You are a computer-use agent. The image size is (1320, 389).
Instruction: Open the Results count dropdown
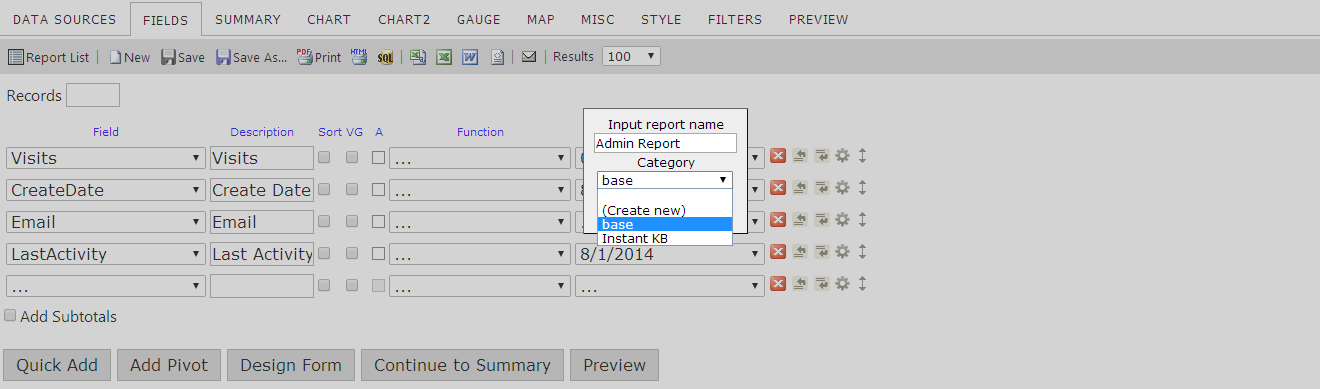click(631, 57)
